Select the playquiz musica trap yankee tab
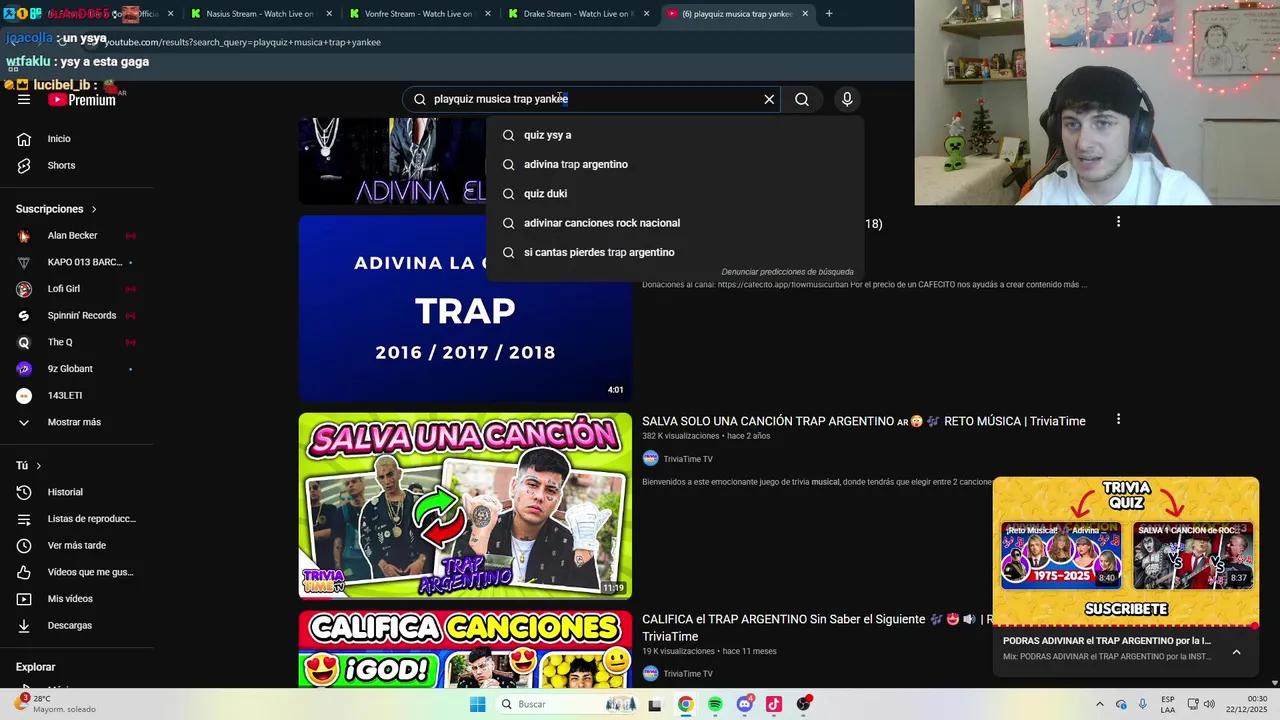The height and width of the screenshot is (720, 1280). point(736,14)
